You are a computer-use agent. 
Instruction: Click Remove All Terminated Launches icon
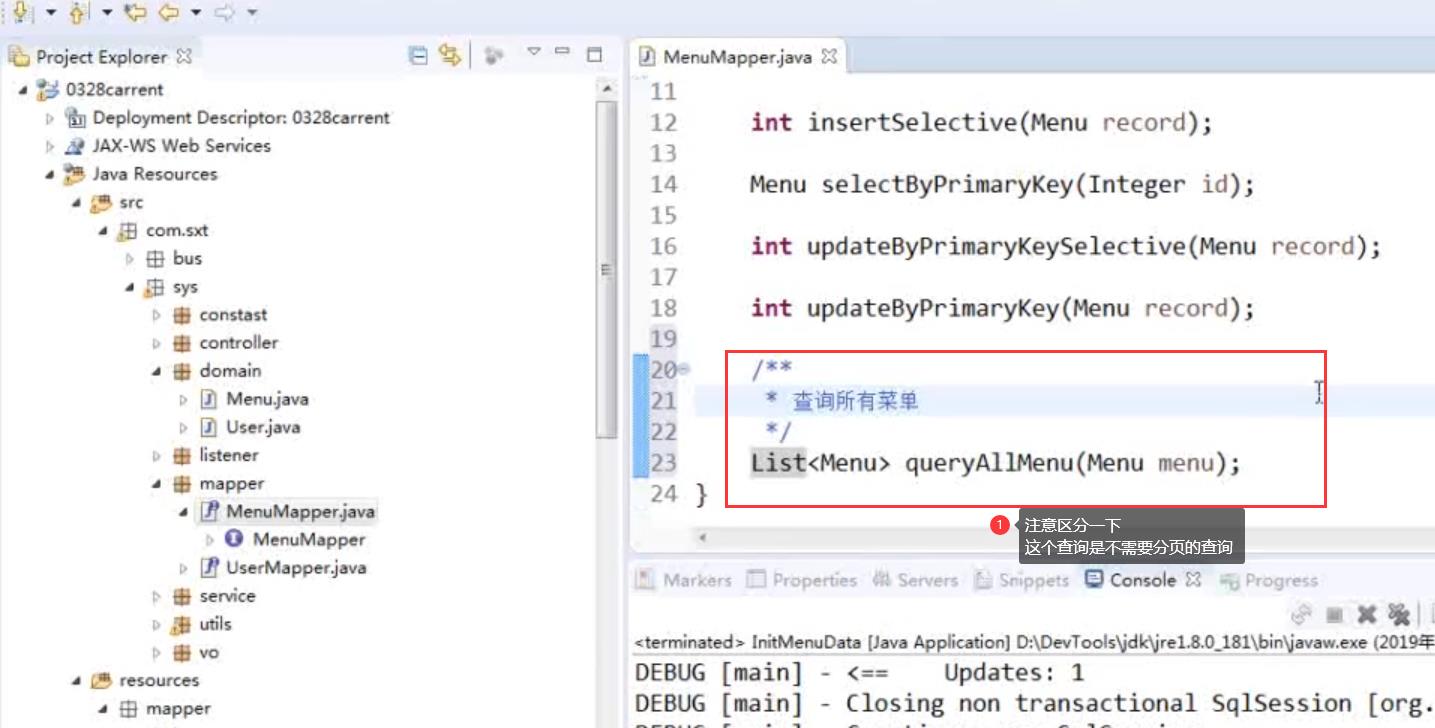pos(1399,614)
